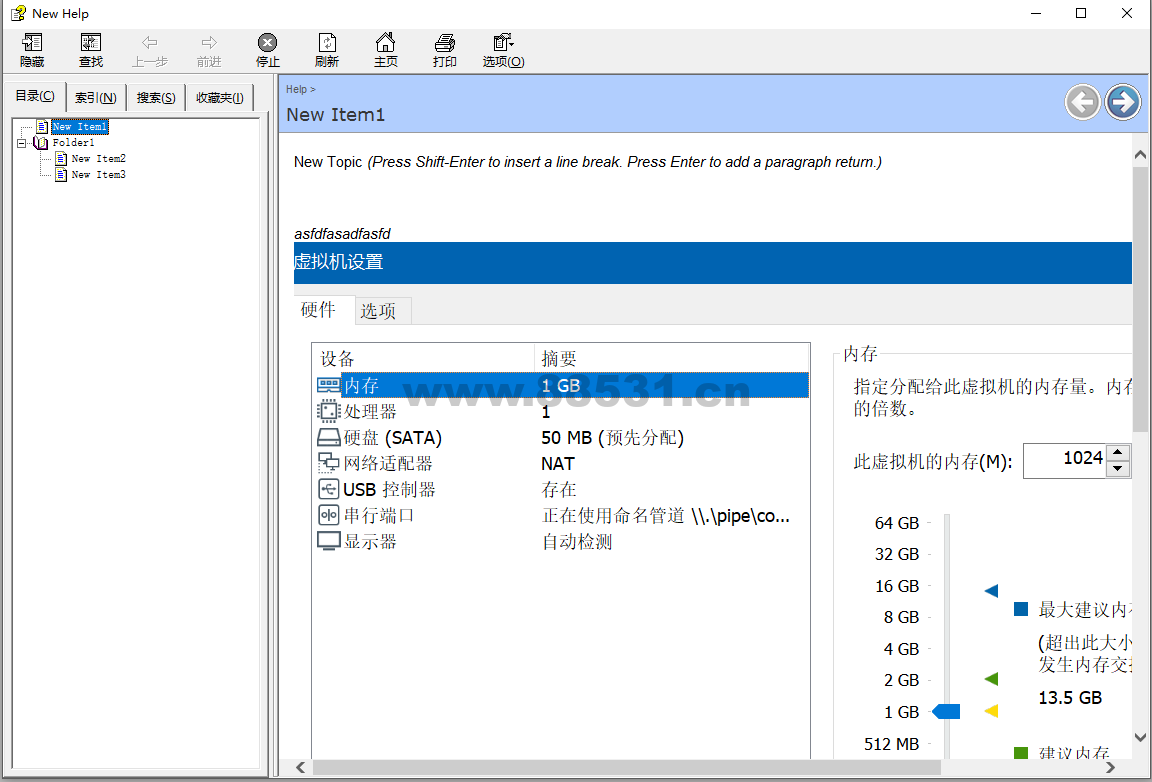Click the page icon beside New Item3
The width and height of the screenshot is (1152, 782).
click(x=61, y=175)
